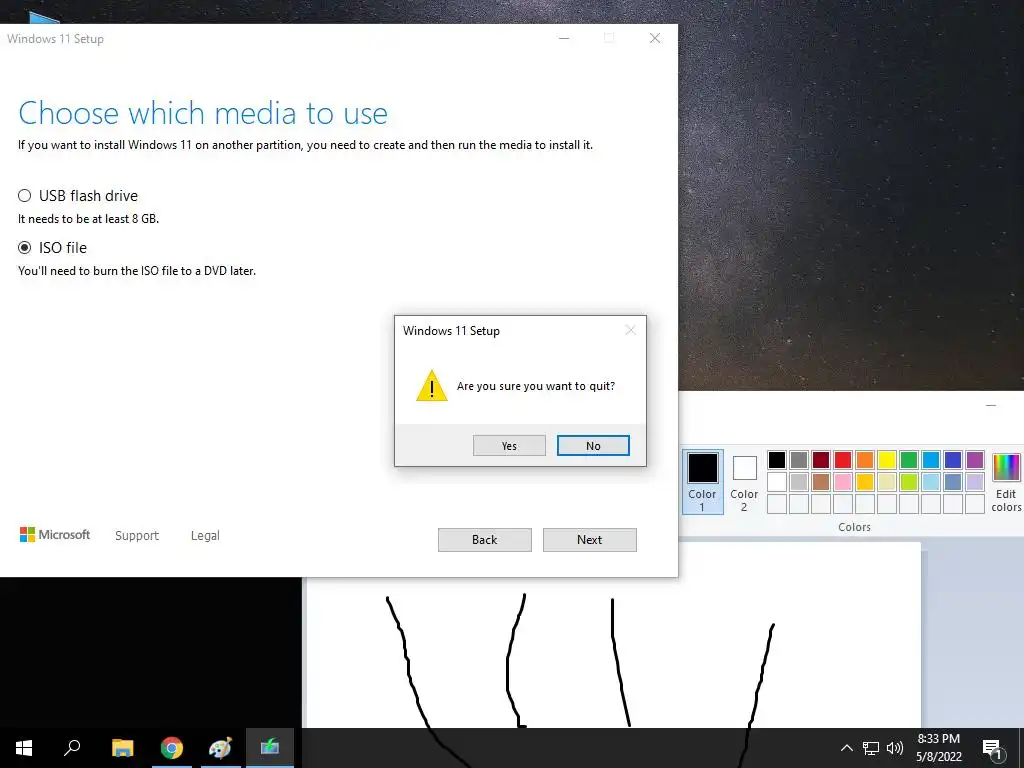
Task: Confirm quitting with the Yes button
Action: click(x=509, y=445)
